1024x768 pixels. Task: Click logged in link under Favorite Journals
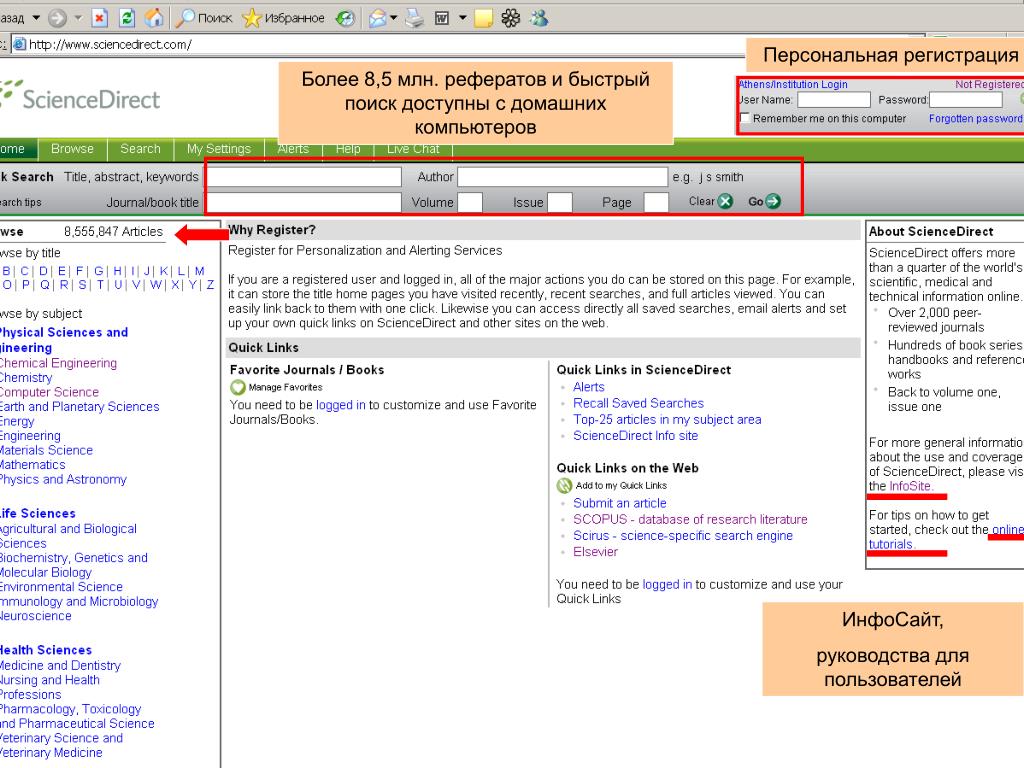click(341, 405)
